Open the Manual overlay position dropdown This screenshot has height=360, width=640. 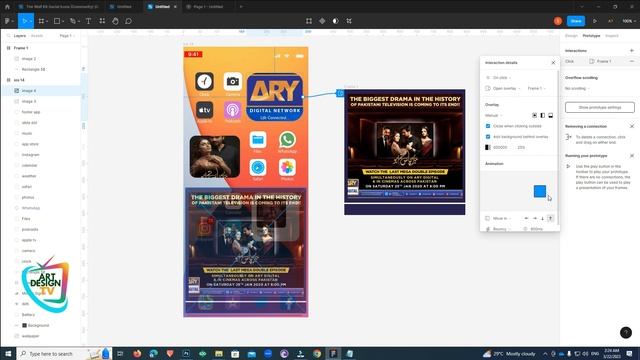[x=493, y=116]
